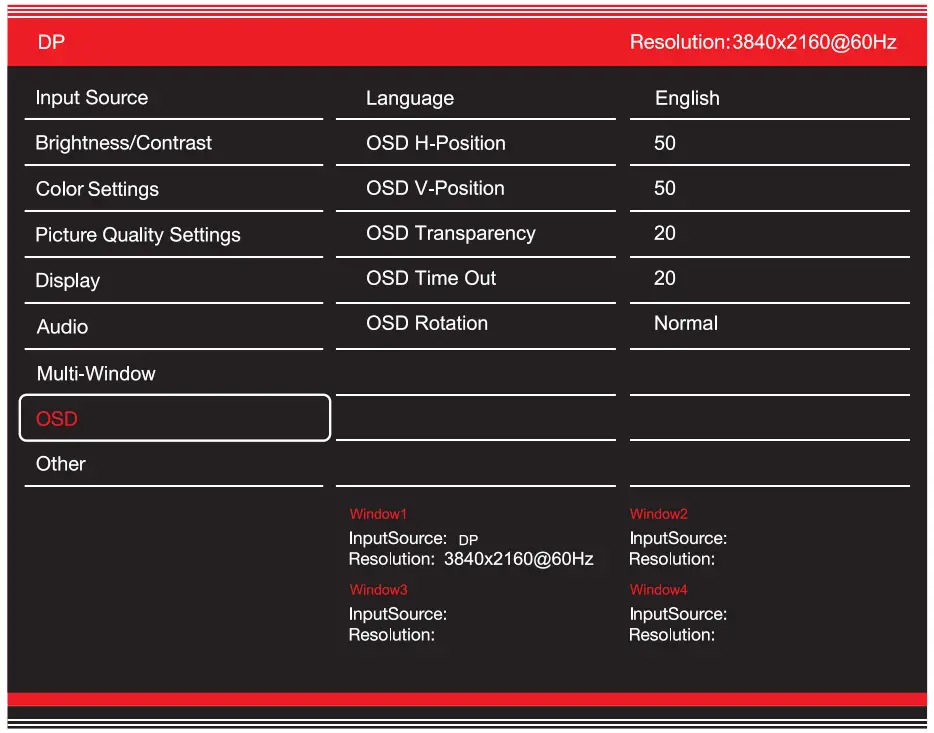Open the Input Source menu
Viewport: 934px width, 733px height.
point(91,97)
